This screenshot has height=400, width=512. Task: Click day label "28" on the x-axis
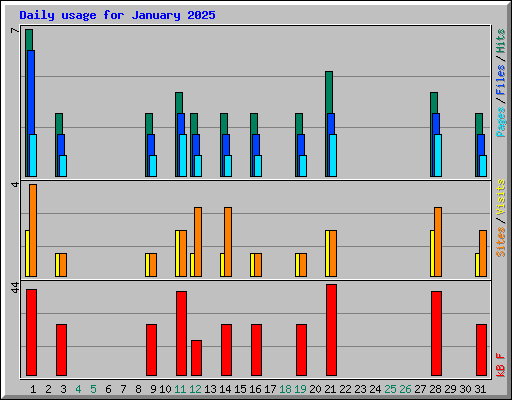pyautogui.click(x=435, y=389)
